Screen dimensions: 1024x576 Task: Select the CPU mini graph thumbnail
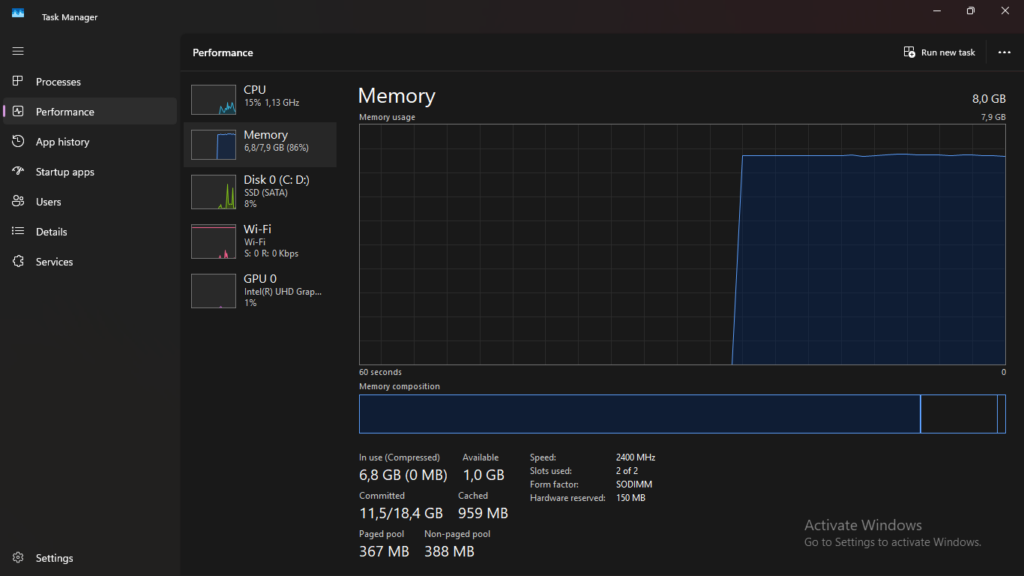coord(214,99)
